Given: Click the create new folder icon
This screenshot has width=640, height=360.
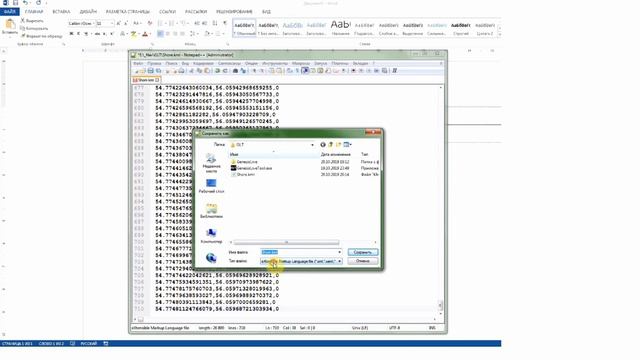Looking at the screenshot, I should point(338,144).
